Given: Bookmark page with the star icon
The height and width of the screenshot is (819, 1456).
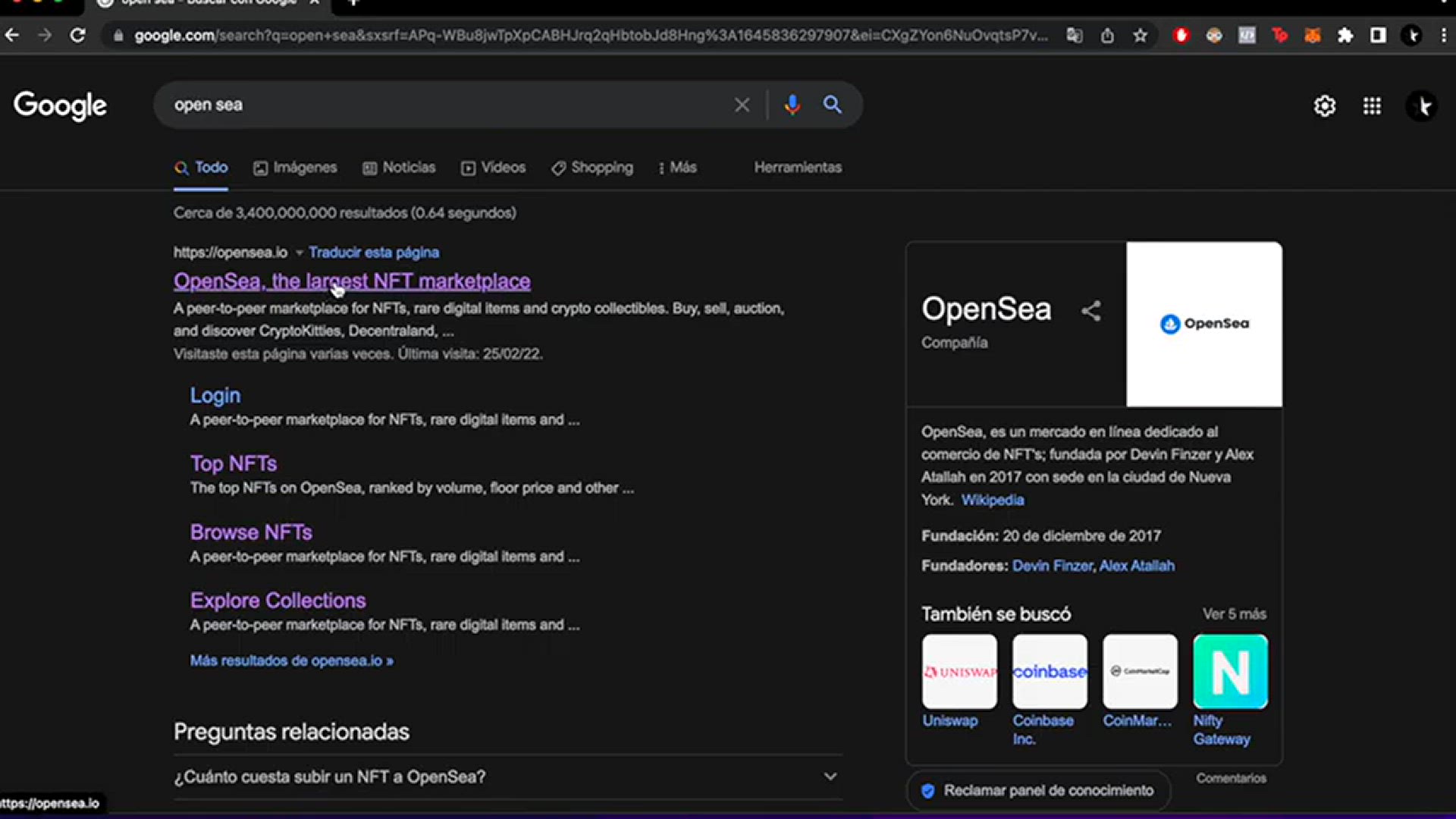Looking at the screenshot, I should [x=1140, y=36].
